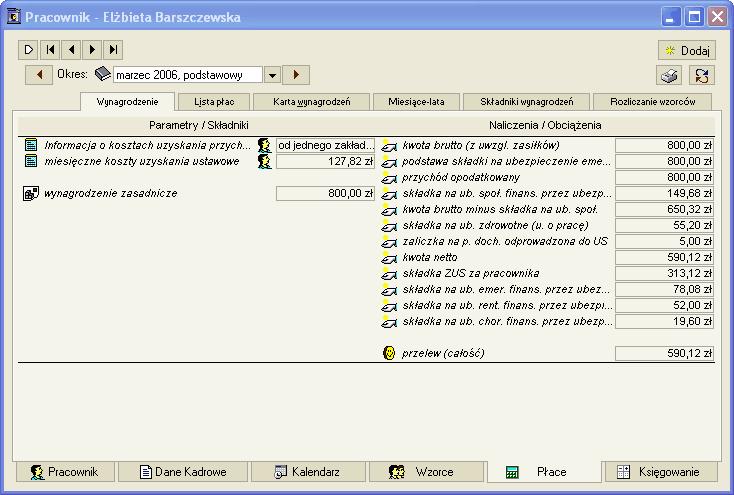The height and width of the screenshot is (495, 734).
Task: Click the Dodaj button
Action: click(687, 50)
